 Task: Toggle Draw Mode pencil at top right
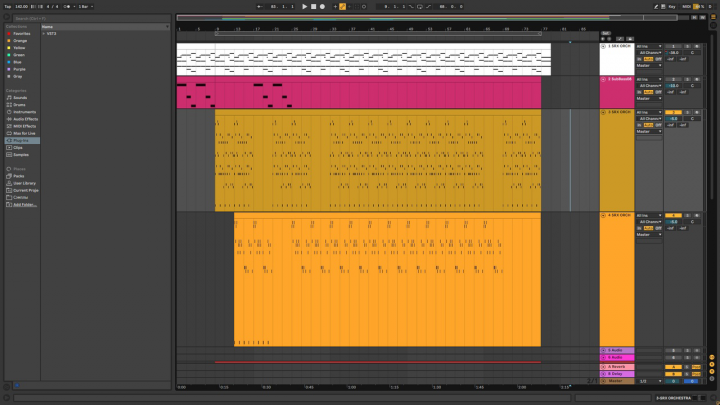click(656, 6)
